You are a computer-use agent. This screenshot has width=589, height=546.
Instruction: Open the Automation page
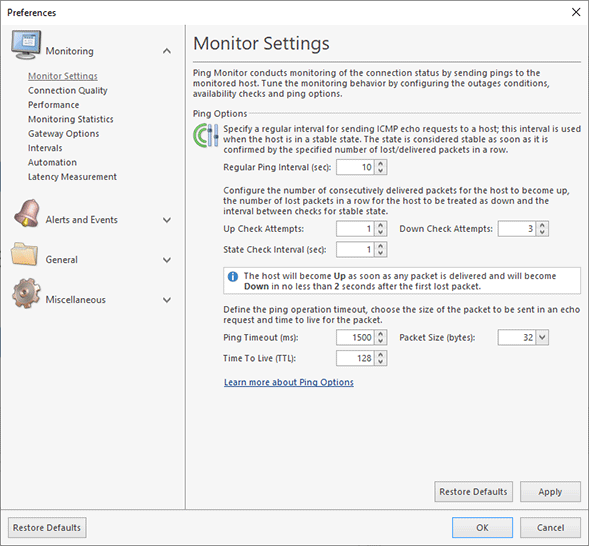coord(52,162)
